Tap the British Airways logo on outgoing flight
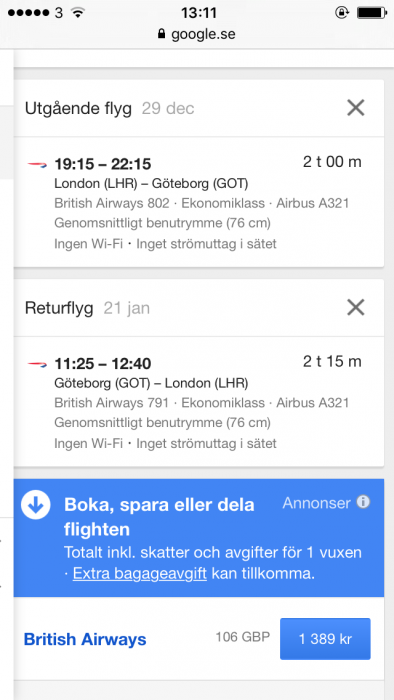 tap(37, 165)
